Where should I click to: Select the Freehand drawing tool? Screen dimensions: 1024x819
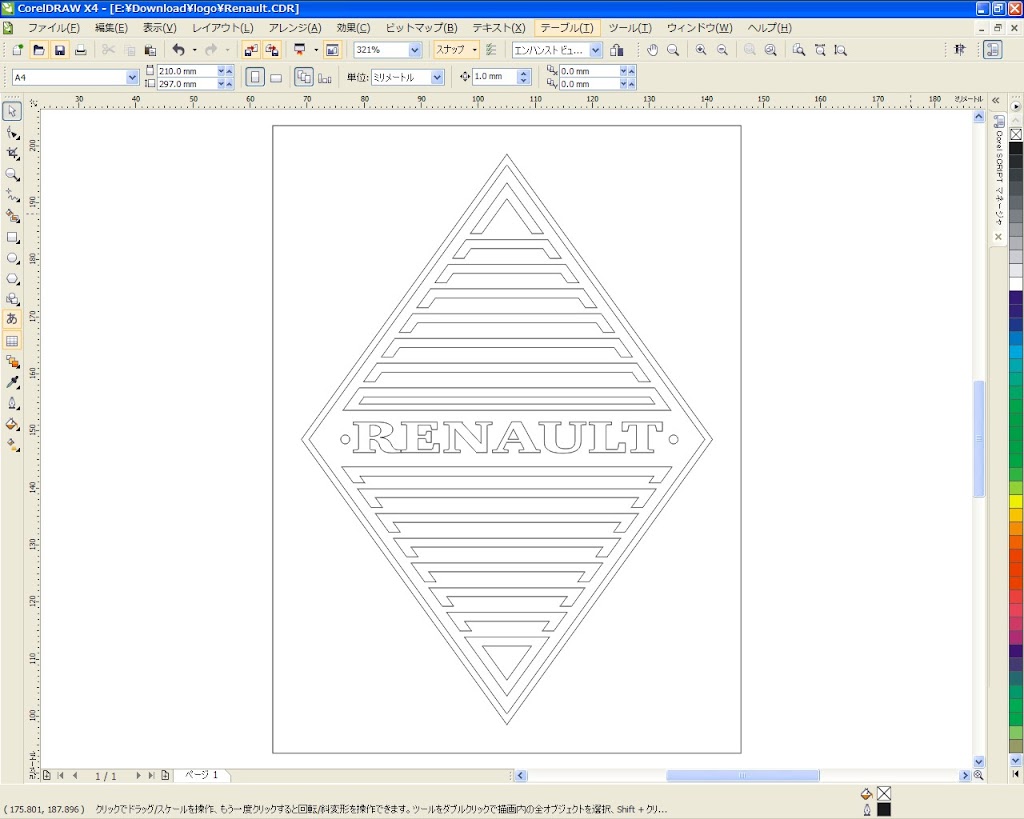(x=12, y=195)
